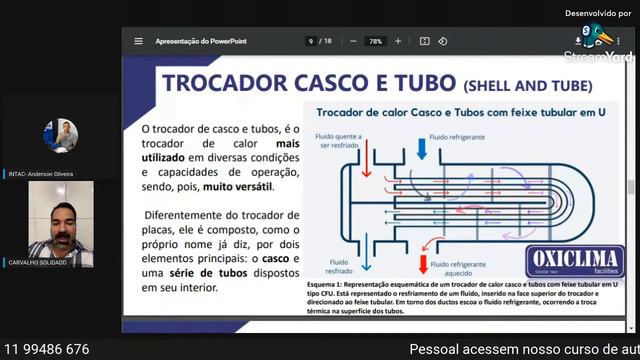Click the zoom out minus button
This screenshot has width=640, height=360.
tap(353, 41)
